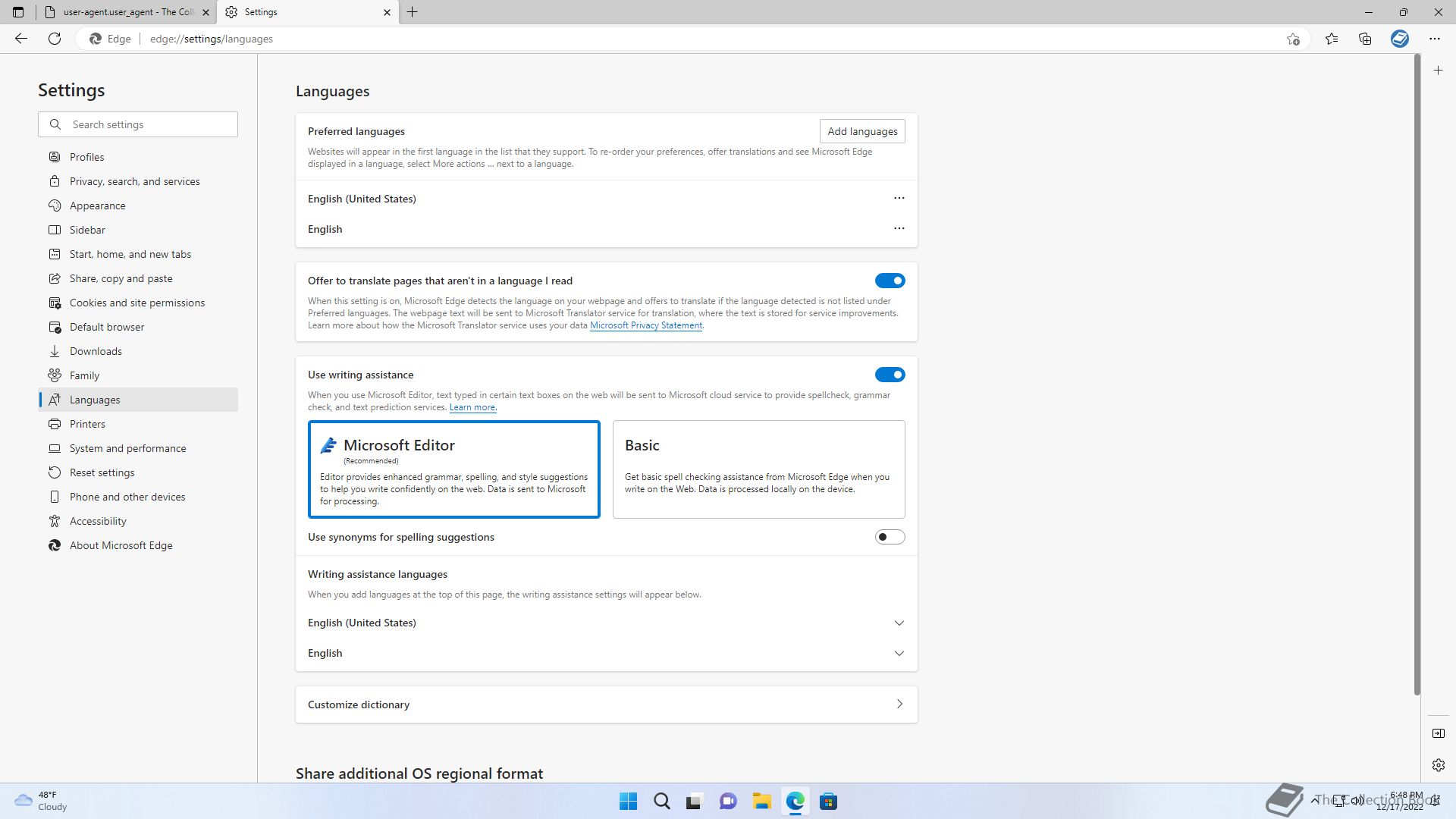Open Windows Start menu
The width and height of the screenshot is (1456, 819).
coord(628,802)
